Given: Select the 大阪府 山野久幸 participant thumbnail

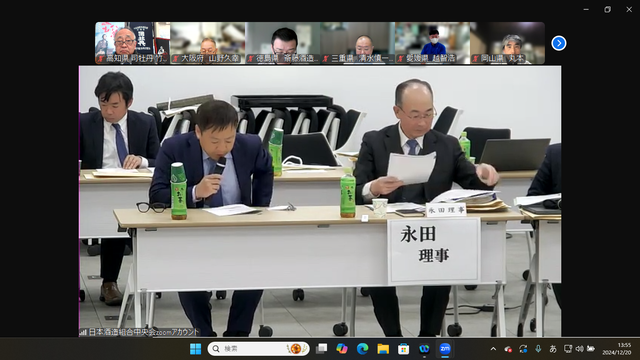Looking at the screenshot, I should tap(208, 43).
